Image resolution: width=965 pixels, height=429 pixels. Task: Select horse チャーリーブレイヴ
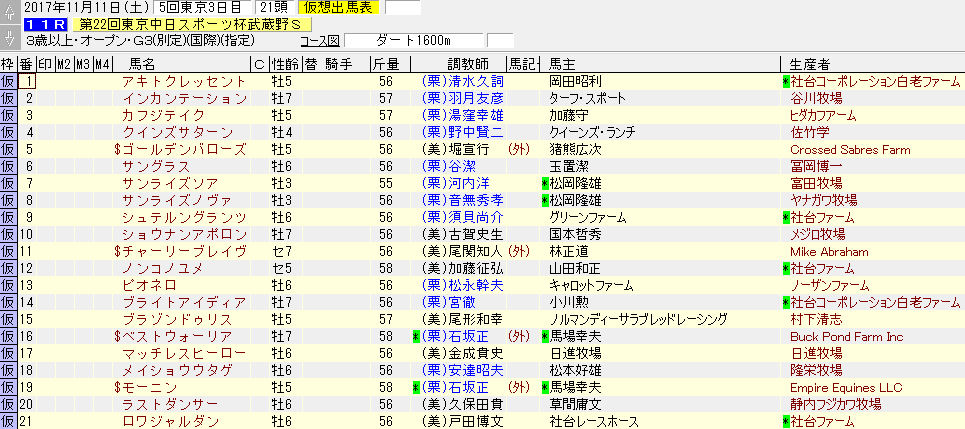coord(181,252)
